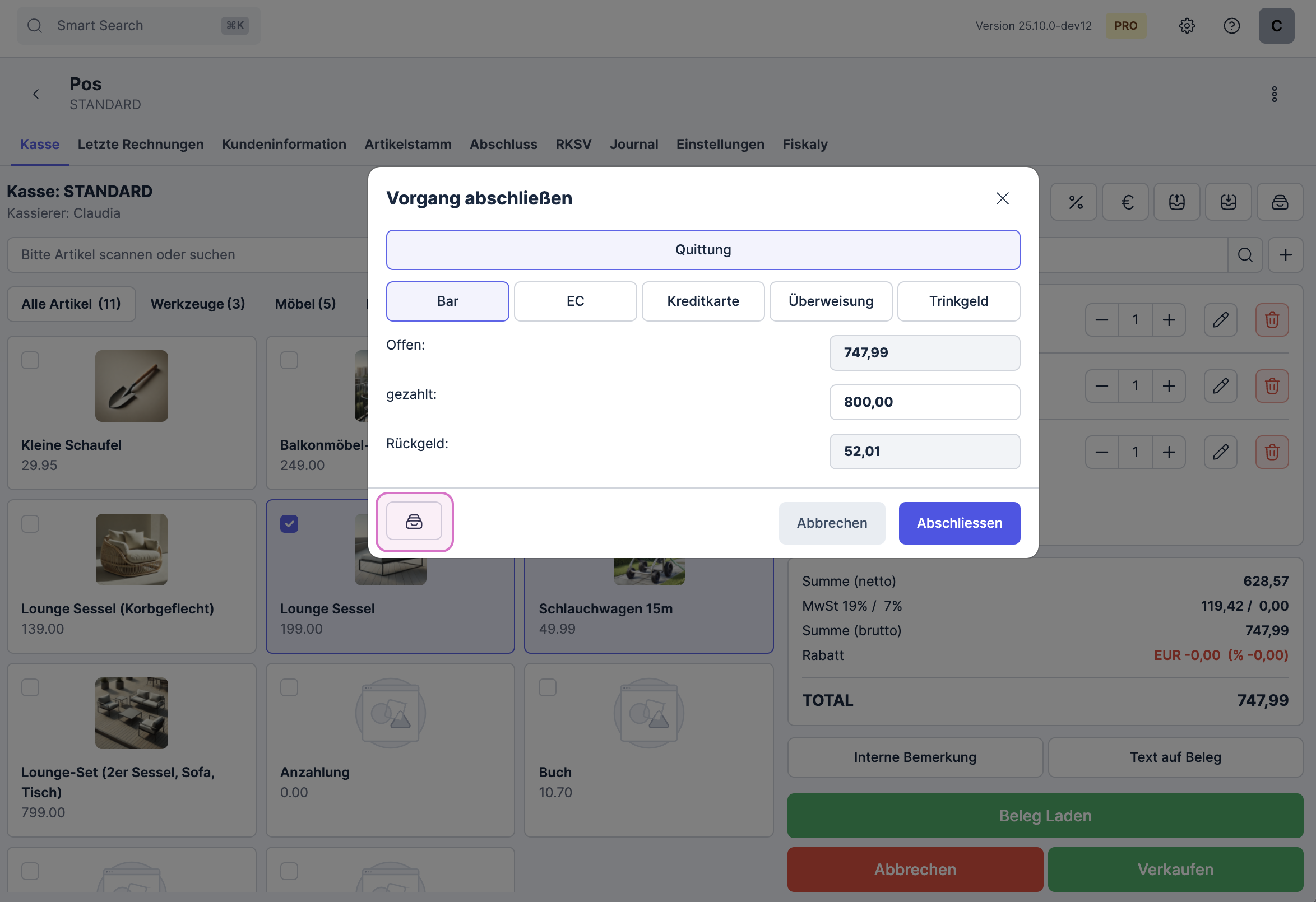
Task: Click the Abschliessen button
Action: click(958, 523)
